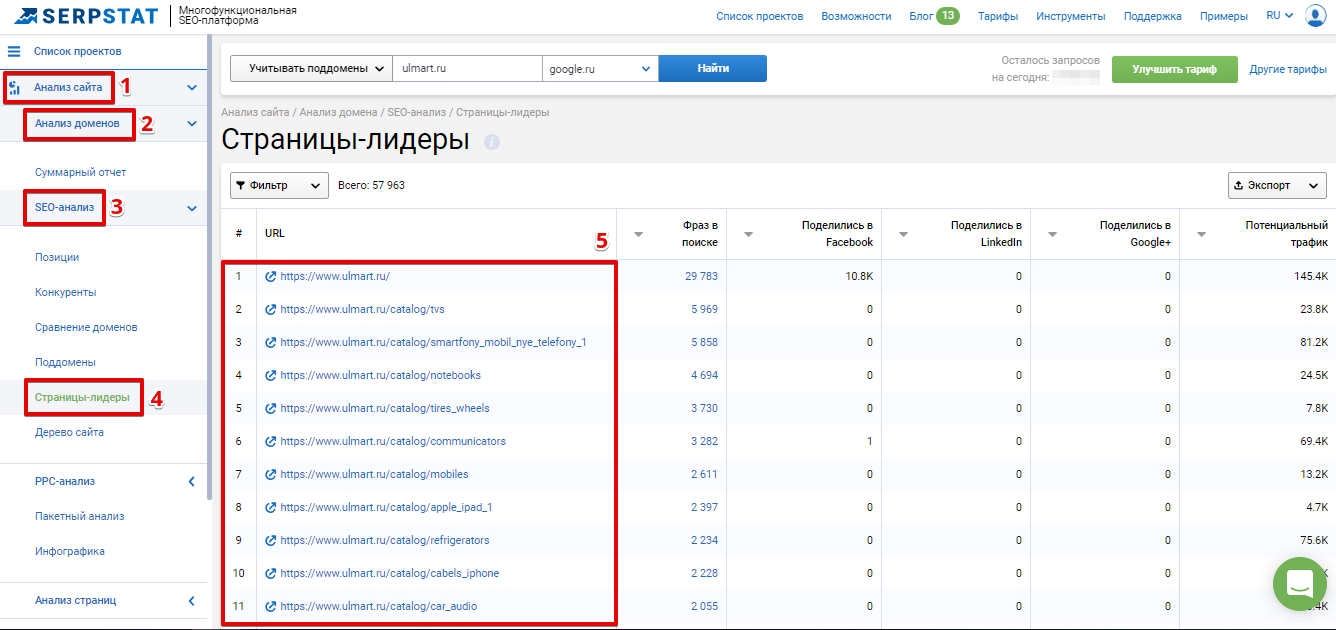The height and width of the screenshot is (630, 1336).
Task: Open the green chat support bubble
Action: (1299, 583)
